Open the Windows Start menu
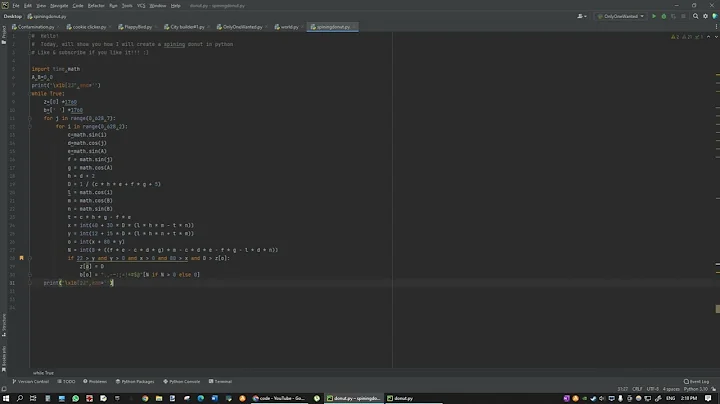This screenshot has width=720, height=404. coord(6,398)
